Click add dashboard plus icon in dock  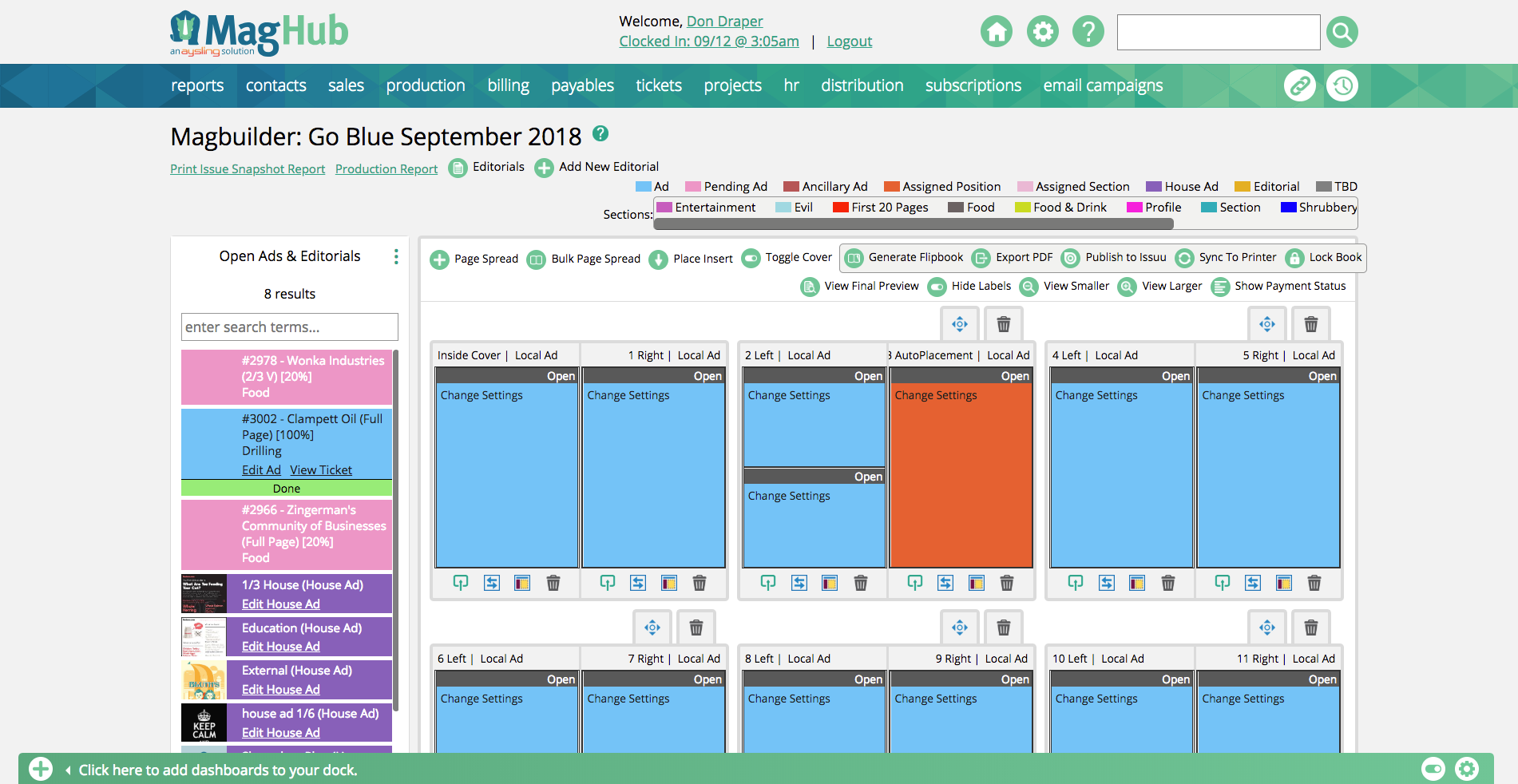[41, 770]
